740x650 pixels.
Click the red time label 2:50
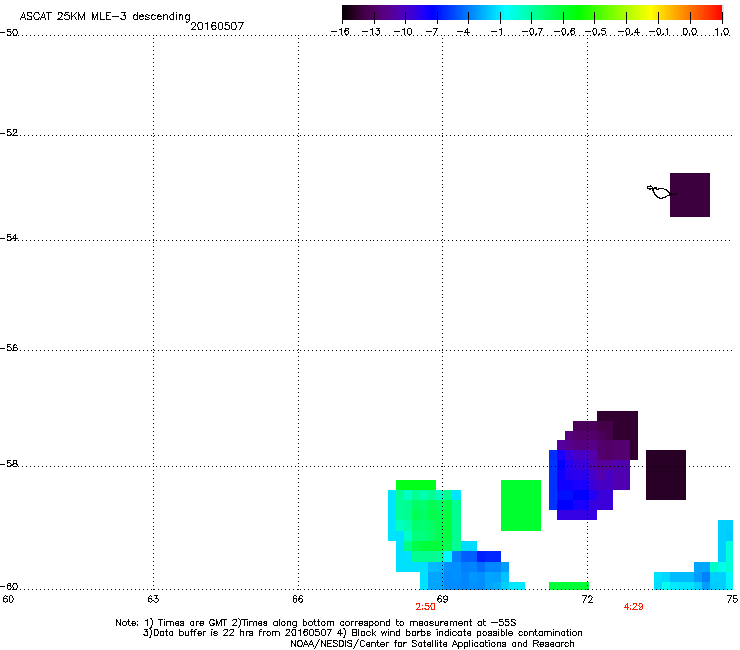coord(425,607)
